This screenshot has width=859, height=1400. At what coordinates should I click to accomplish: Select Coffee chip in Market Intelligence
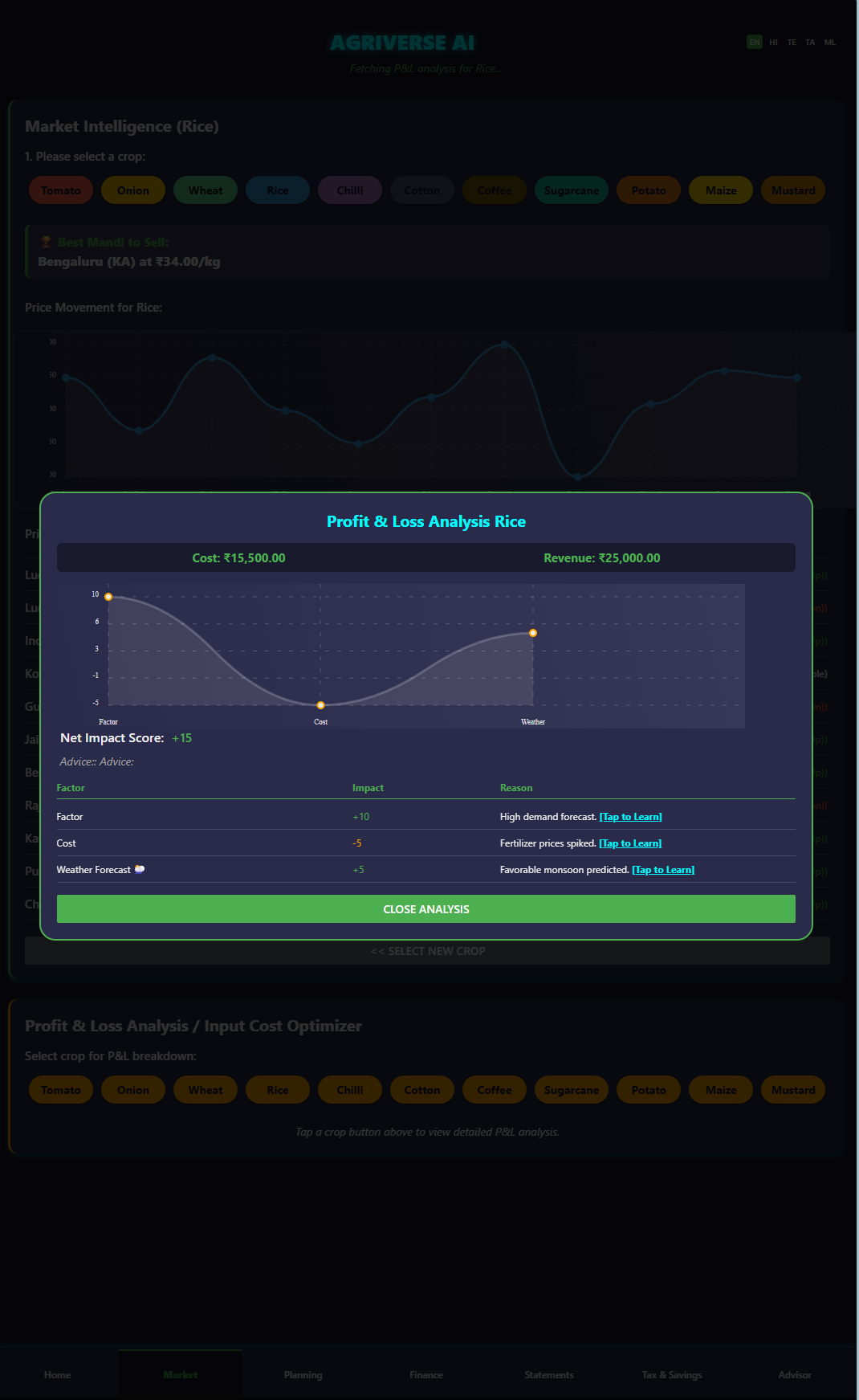point(495,190)
